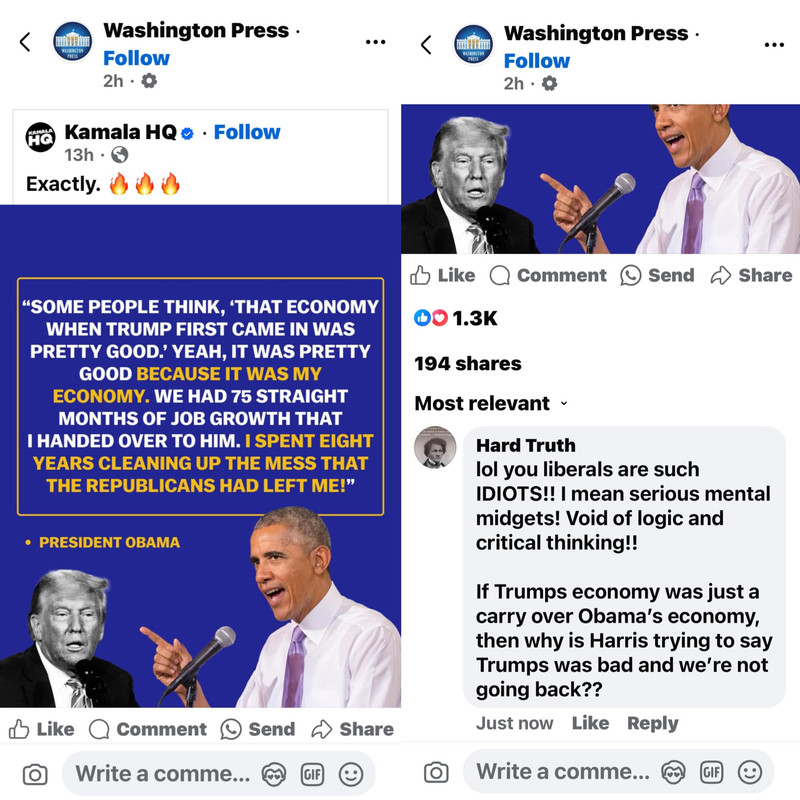Reply to the Hard Truth comment
Viewport: 800px width, 800px height.
point(653,723)
